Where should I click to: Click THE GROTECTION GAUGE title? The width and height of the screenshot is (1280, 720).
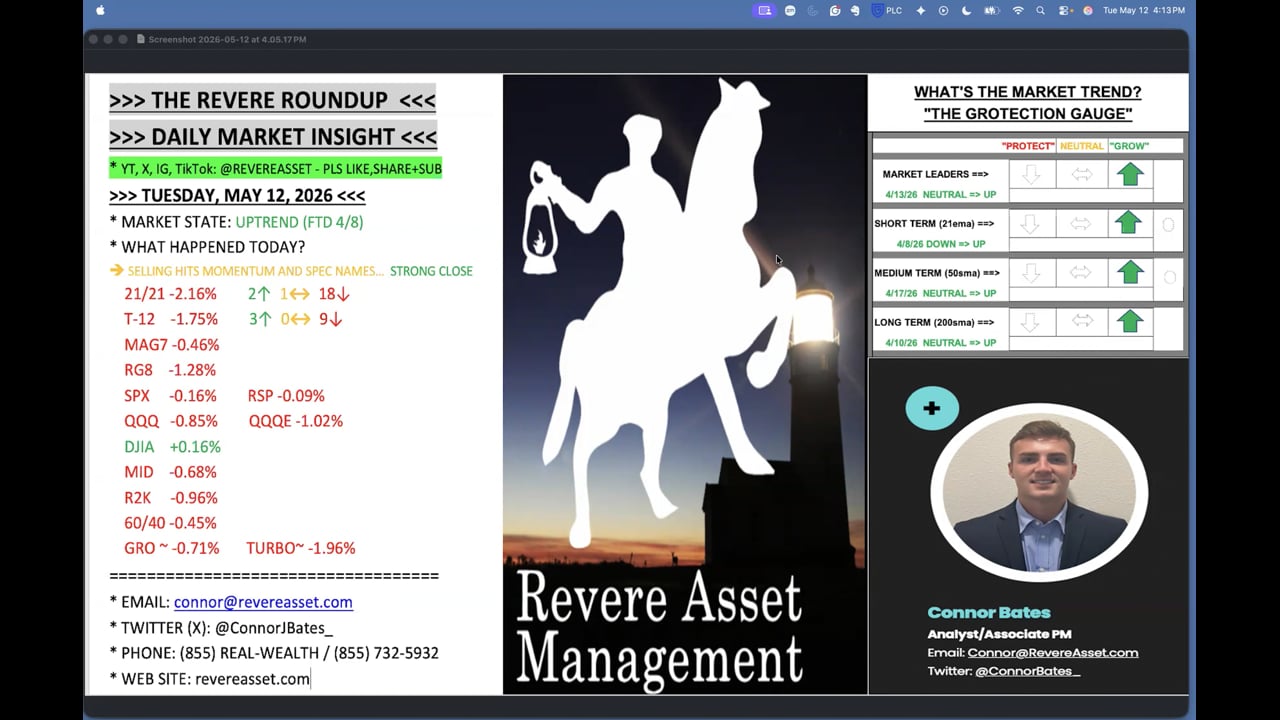click(1028, 114)
